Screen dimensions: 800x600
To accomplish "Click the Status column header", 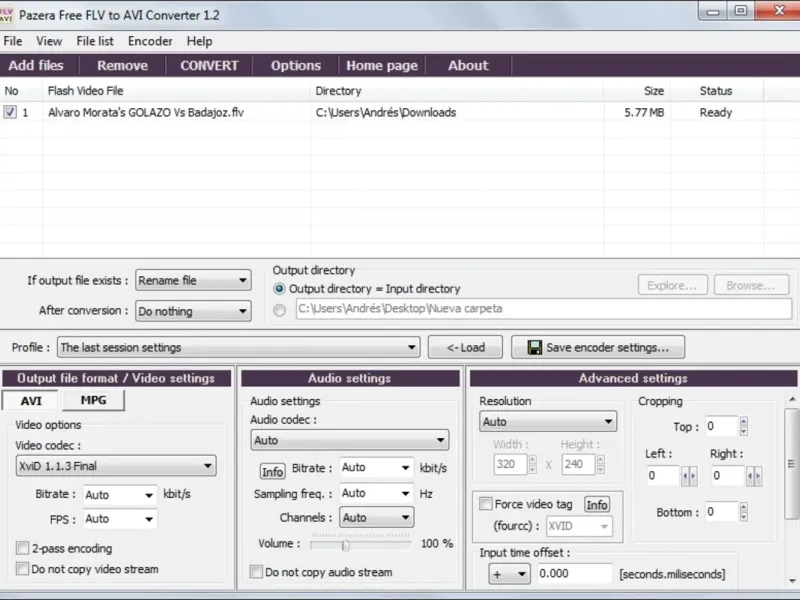I will point(717,91).
